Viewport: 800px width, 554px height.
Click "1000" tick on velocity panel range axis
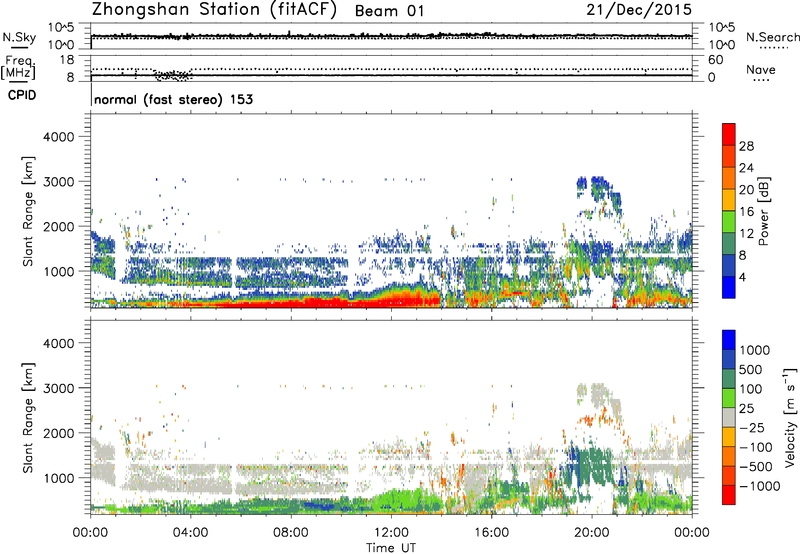tap(59, 478)
